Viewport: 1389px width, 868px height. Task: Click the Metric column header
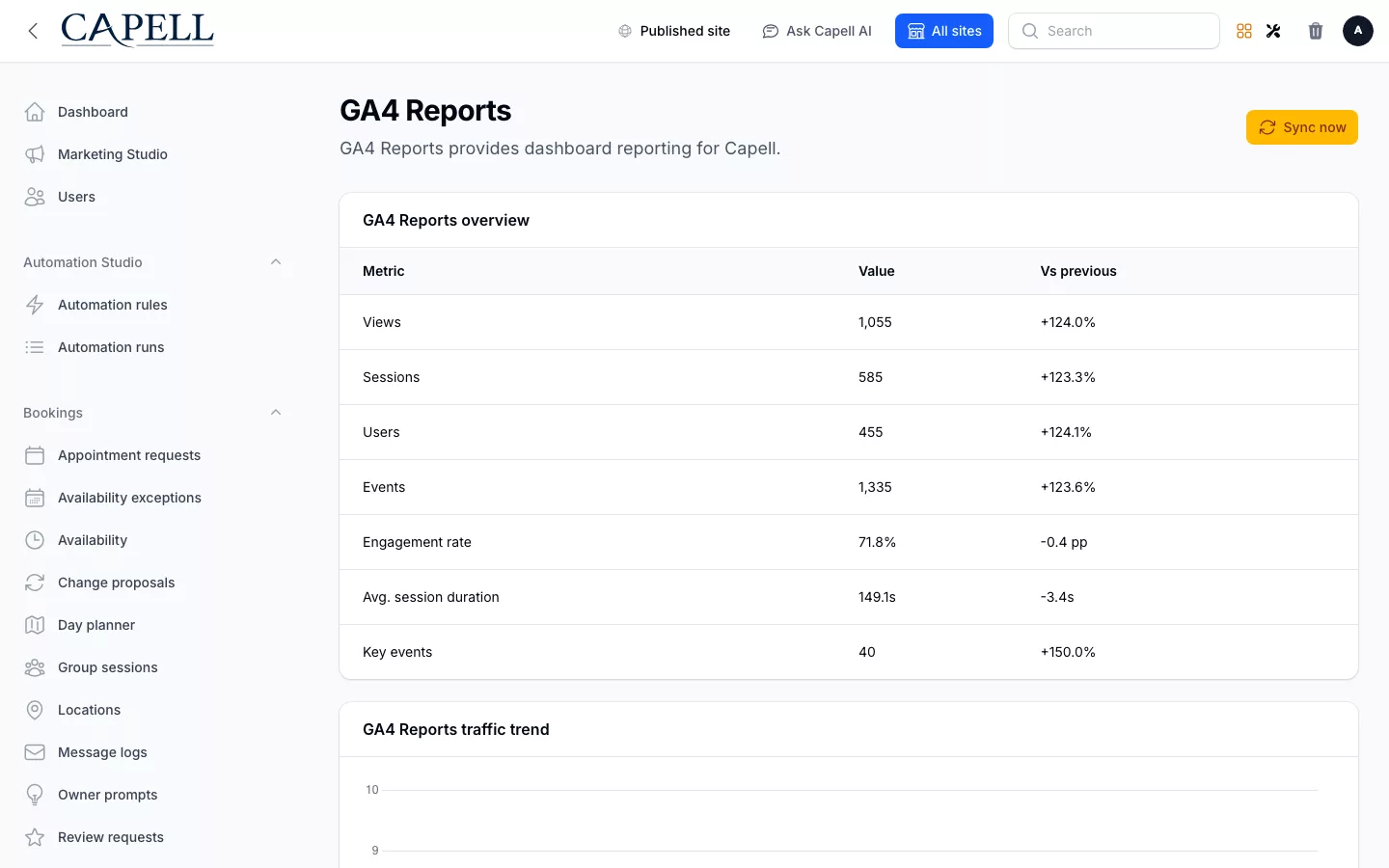point(384,271)
